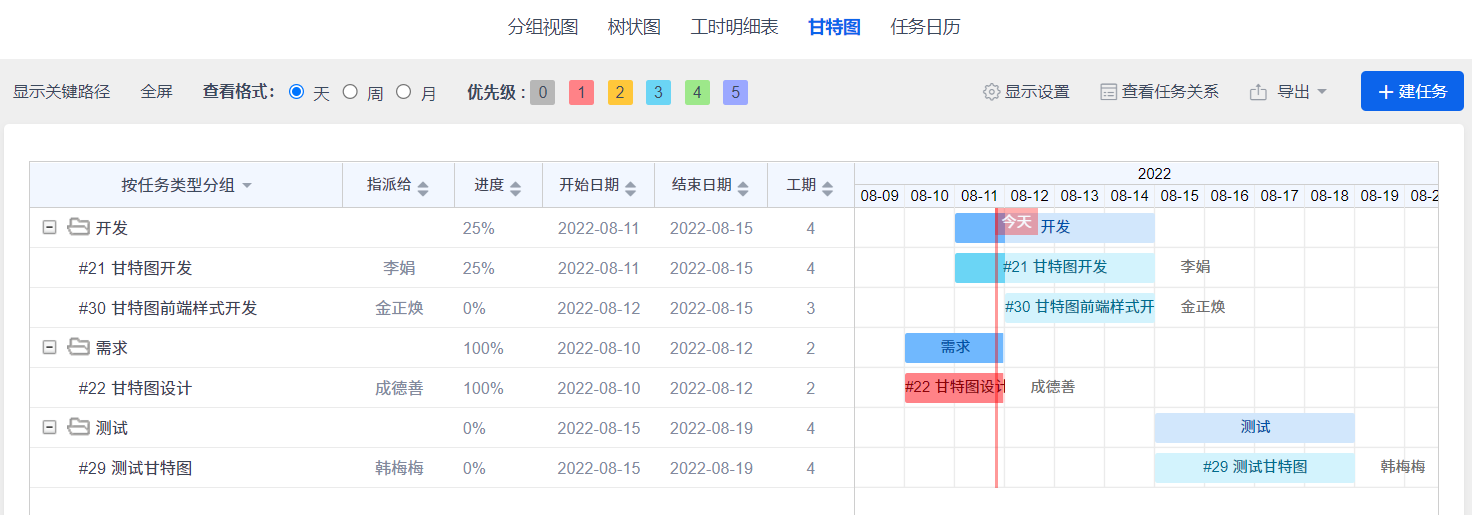Screen dimensions: 1472x515
Task: Sort by the 指派给 column arrows
Action: [423, 187]
